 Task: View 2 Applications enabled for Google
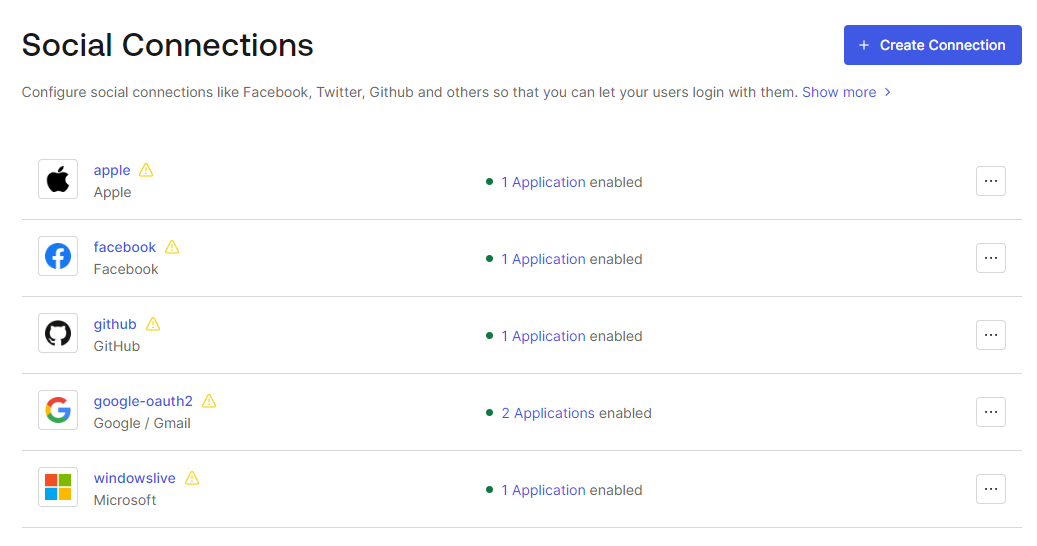click(x=548, y=413)
